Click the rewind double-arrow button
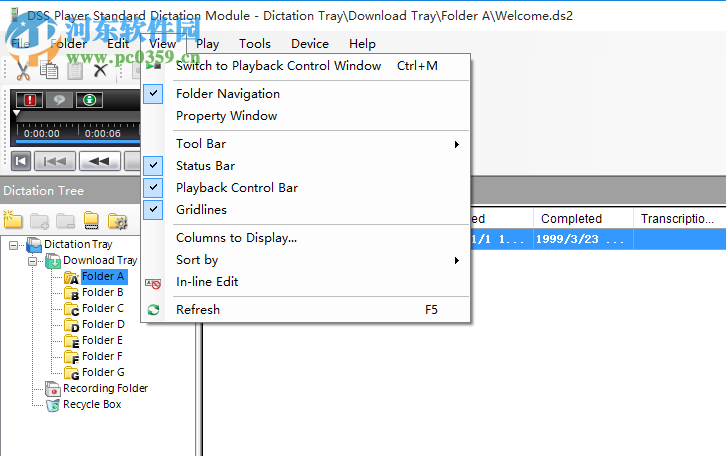Viewport: 726px width, 456px height. [x=100, y=162]
